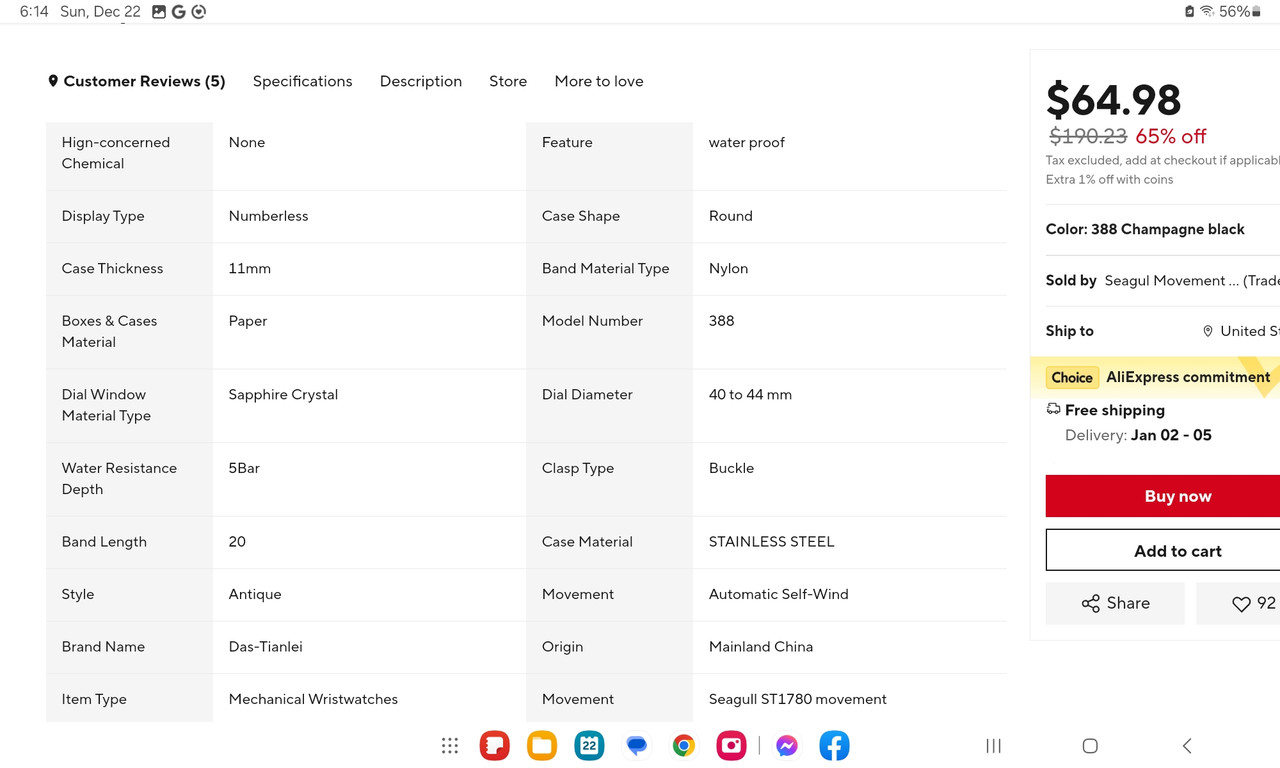
Task: Click the Automatic Self-Wind value cell
Action: coord(779,594)
